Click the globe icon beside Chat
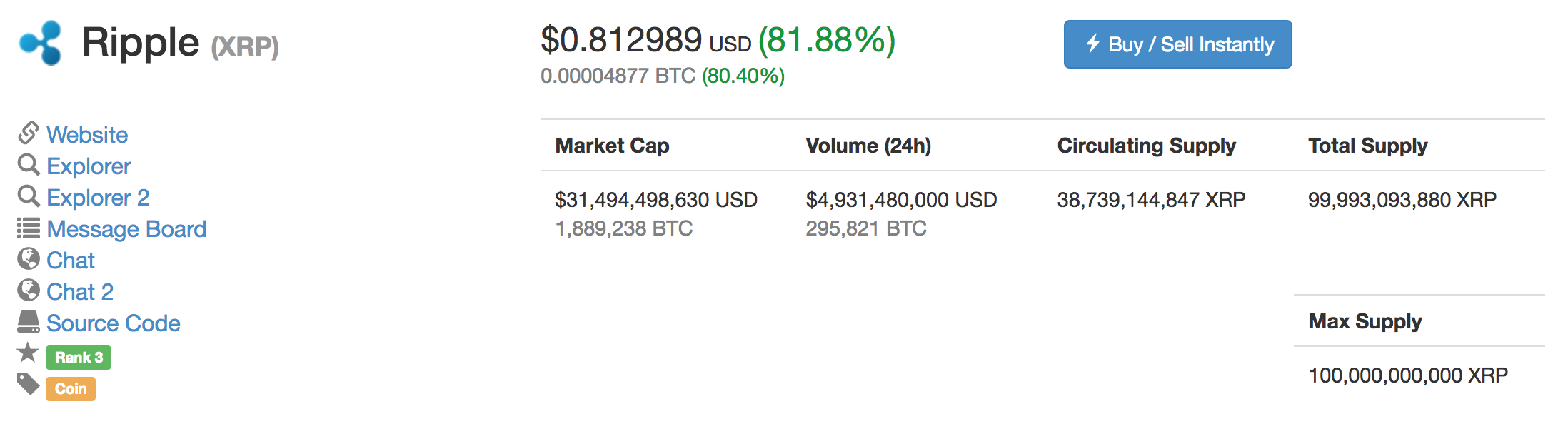Viewport: 1568px width, 444px height. (x=29, y=259)
